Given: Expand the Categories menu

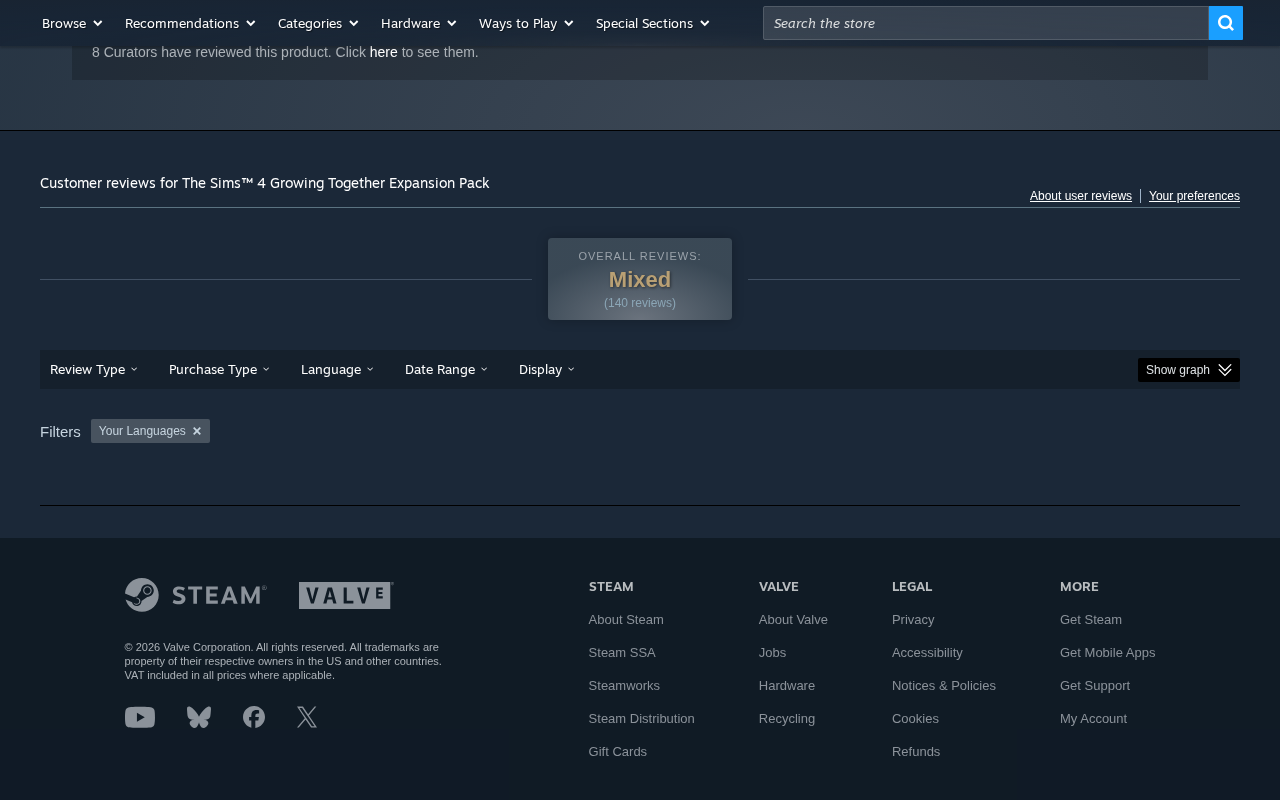Looking at the screenshot, I should [318, 23].
